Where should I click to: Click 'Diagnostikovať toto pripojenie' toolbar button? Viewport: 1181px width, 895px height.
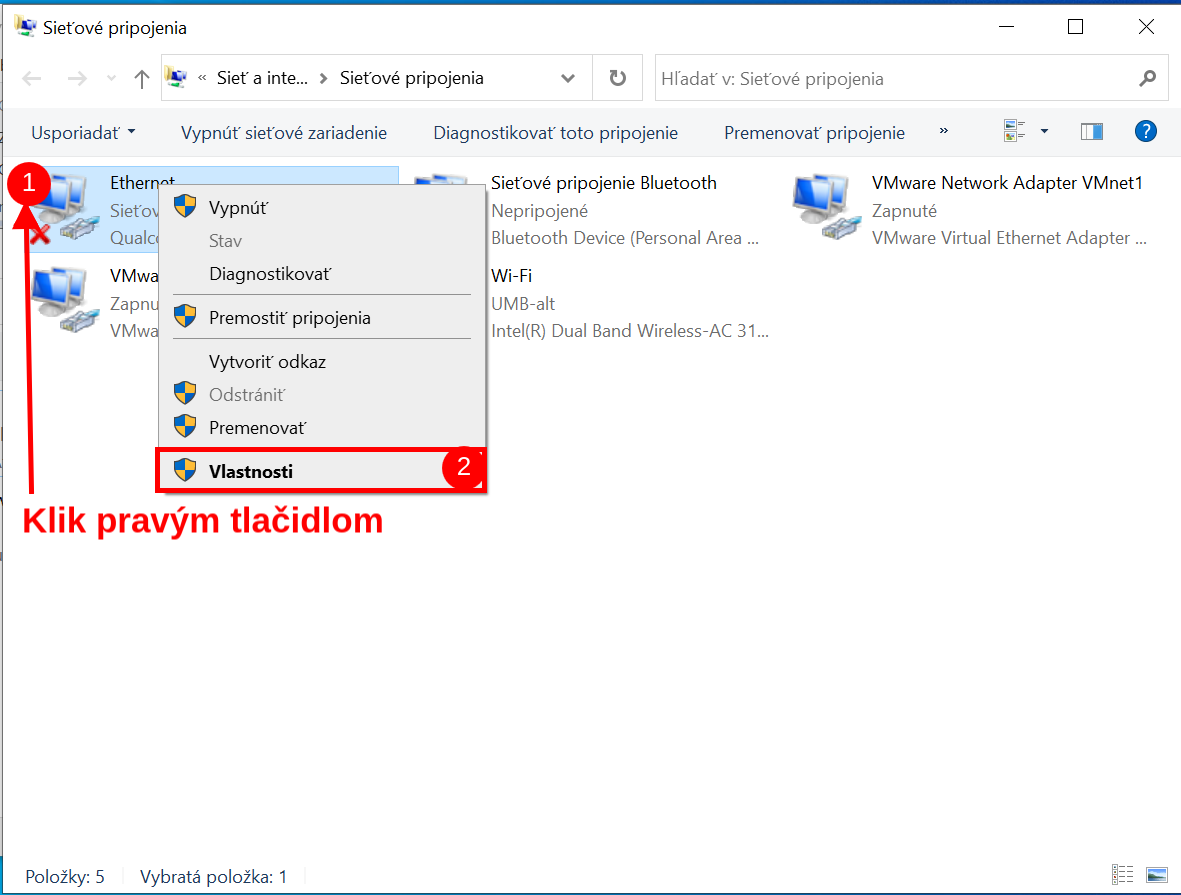coord(555,133)
